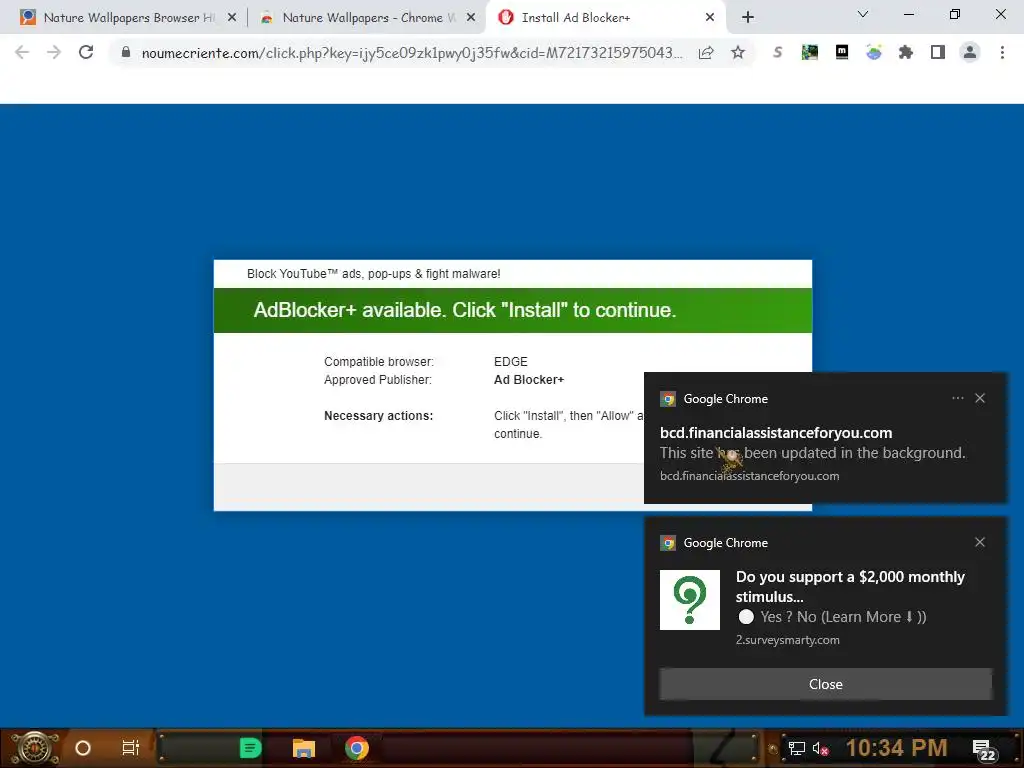Open network status tray icon
Screen dimensions: 1024x768
coord(796,748)
